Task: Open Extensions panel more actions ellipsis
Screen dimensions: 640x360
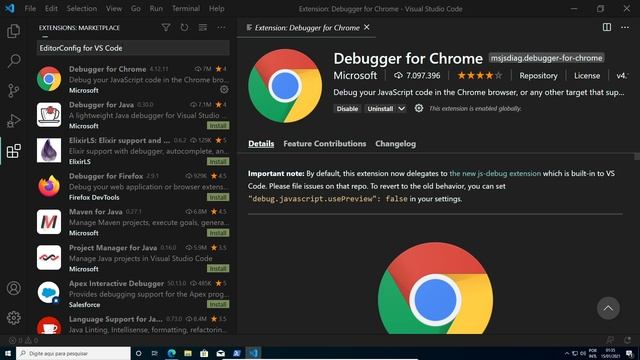Action: (221, 27)
